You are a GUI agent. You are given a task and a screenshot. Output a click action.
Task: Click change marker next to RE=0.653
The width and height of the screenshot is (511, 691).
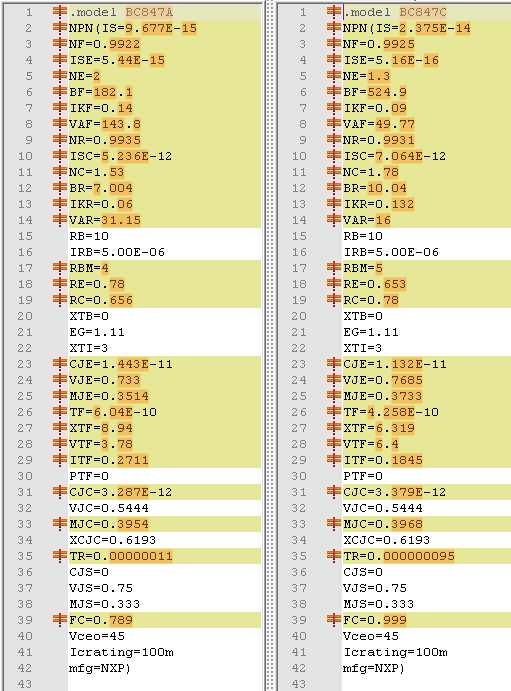click(334, 284)
